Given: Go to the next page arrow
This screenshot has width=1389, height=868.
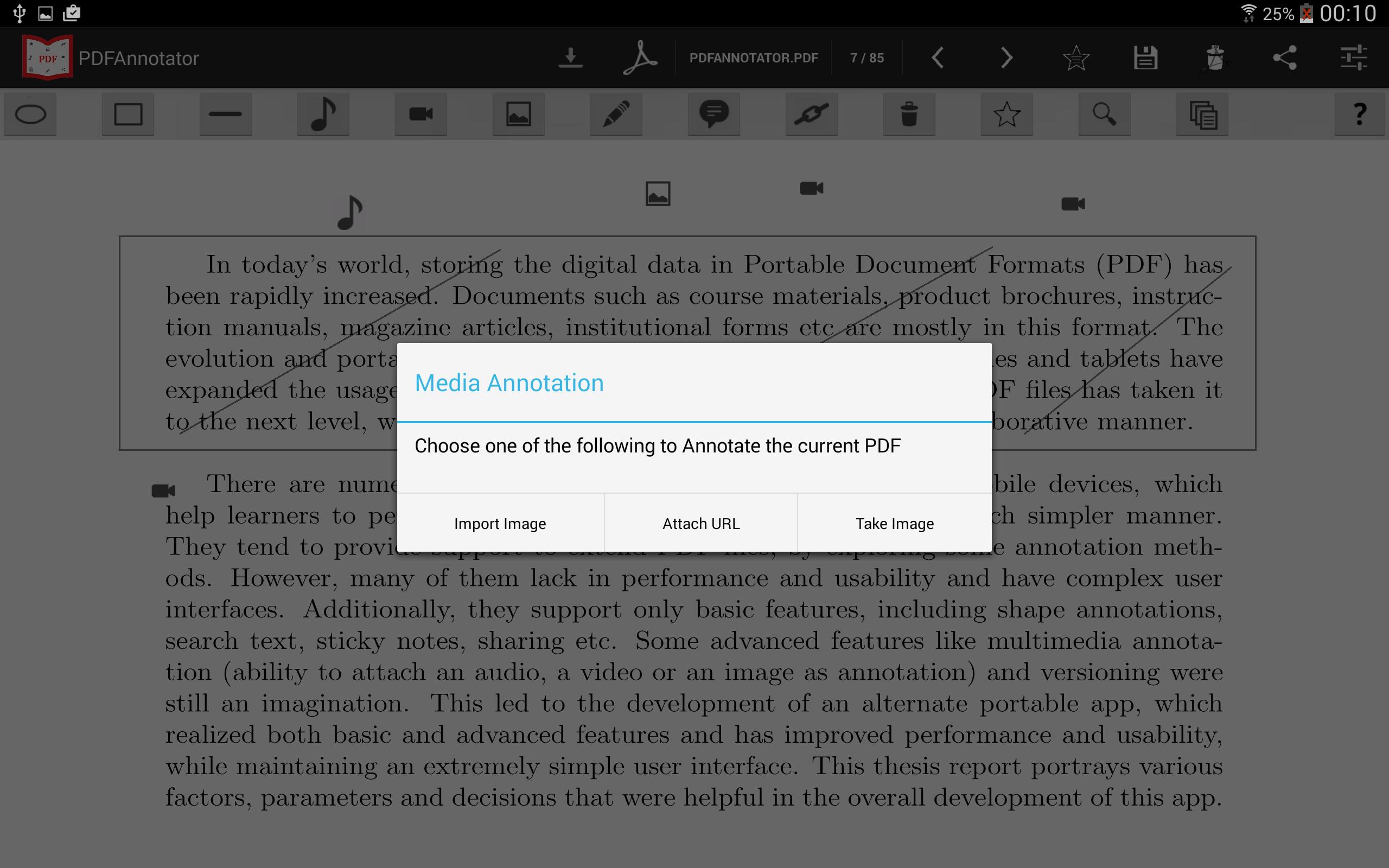Looking at the screenshot, I should [x=1006, y=58].
